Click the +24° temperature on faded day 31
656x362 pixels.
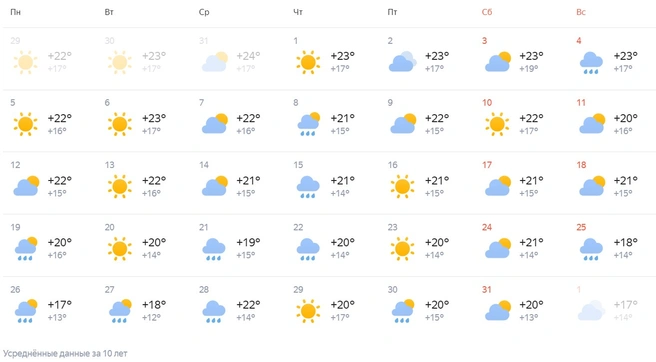pyautogui.click(x=248, y=56)
